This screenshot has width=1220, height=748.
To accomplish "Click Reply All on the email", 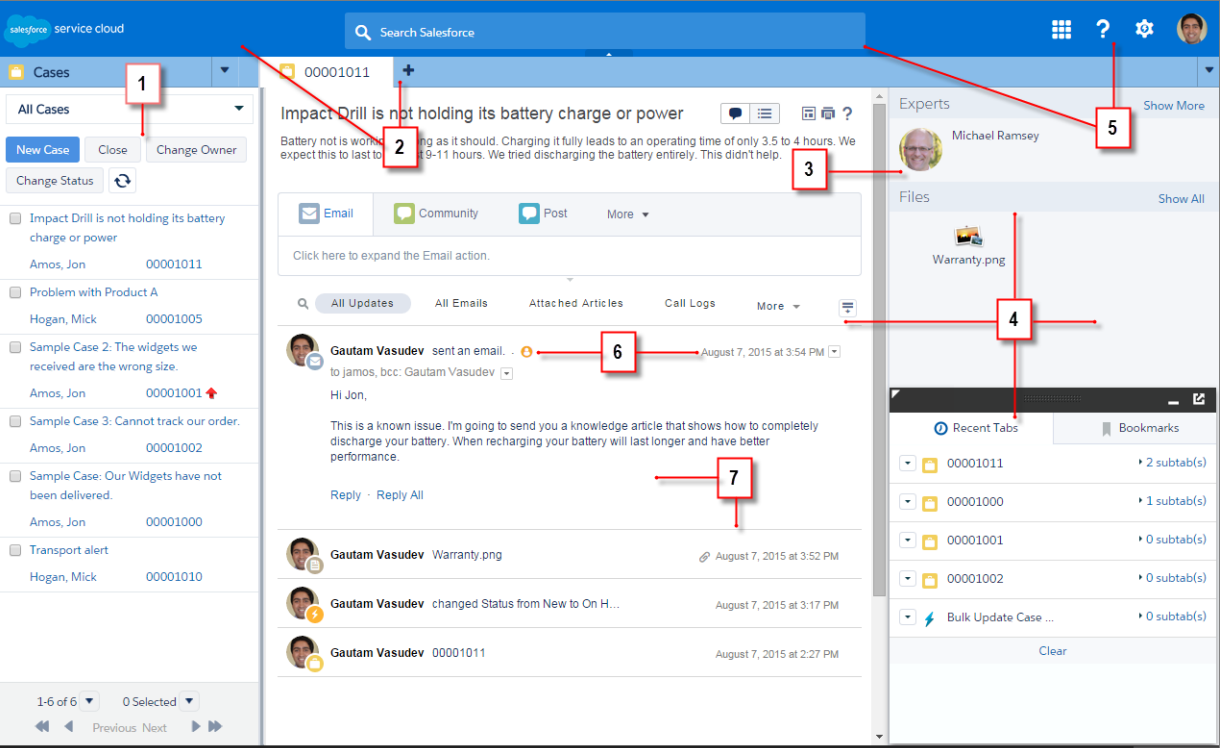I will [x=400, y=495].
